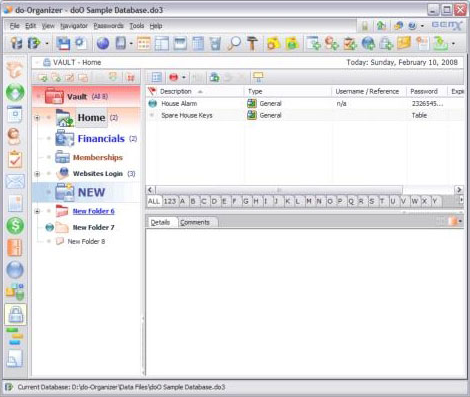Open the search magnifying glass tool
470x397 pixels.
[x=234, y=43]
